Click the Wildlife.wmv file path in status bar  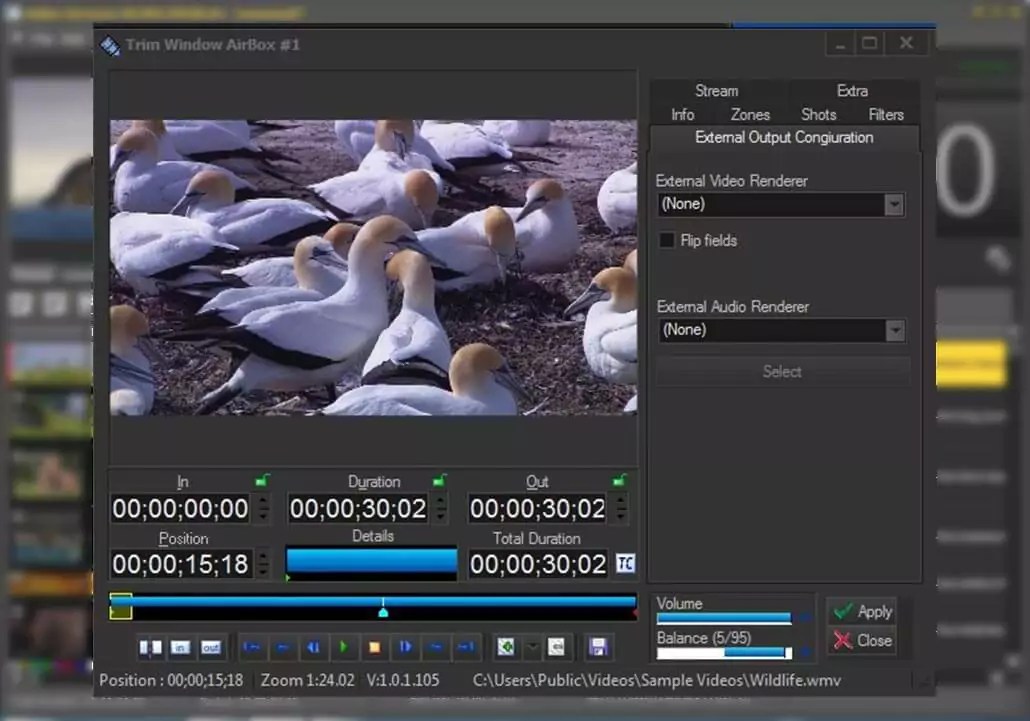(657, 680)
